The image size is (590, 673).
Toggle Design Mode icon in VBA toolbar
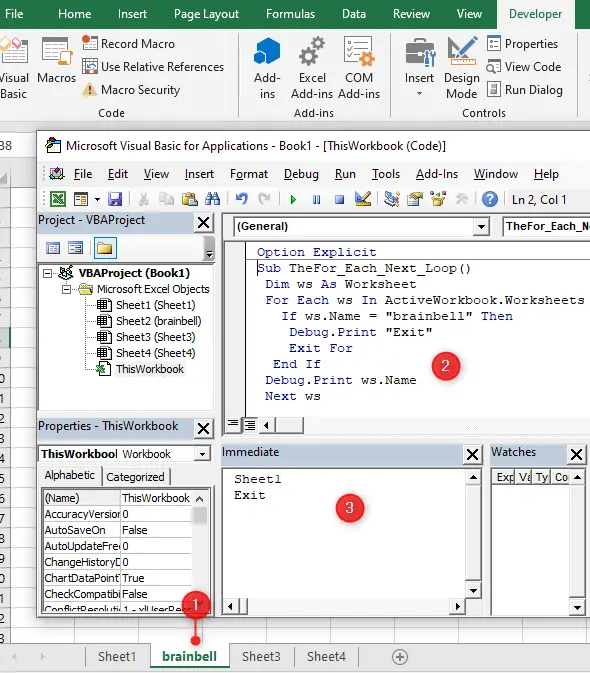[x=363, y=199]
